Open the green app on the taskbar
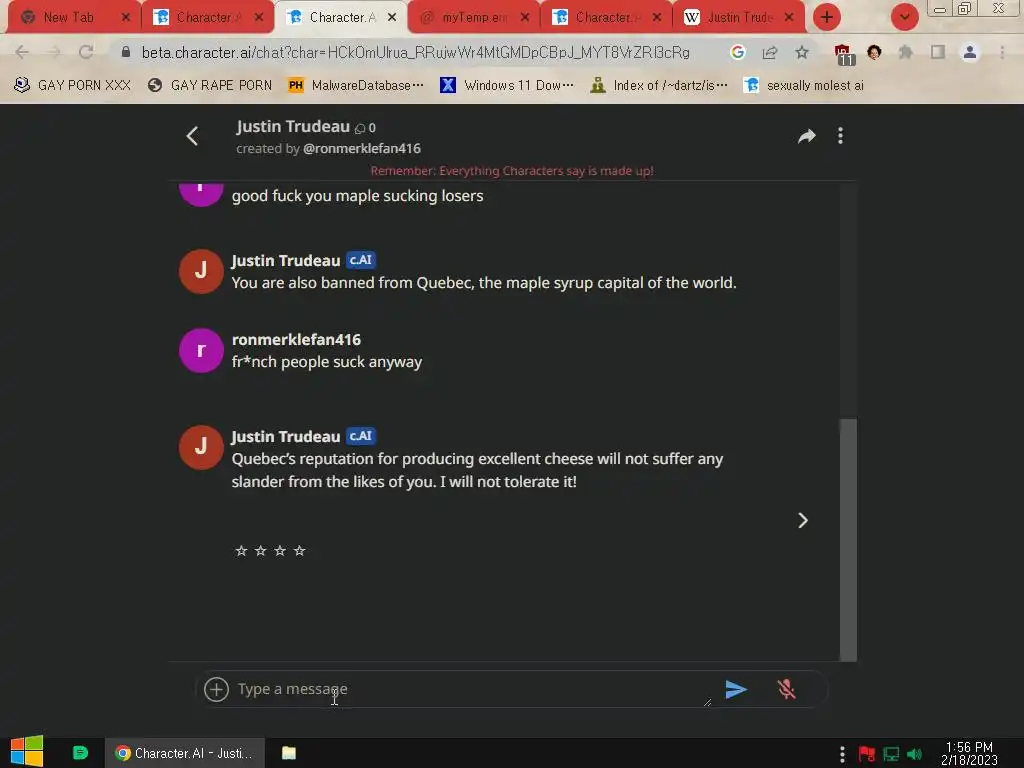 click(80, 753)
